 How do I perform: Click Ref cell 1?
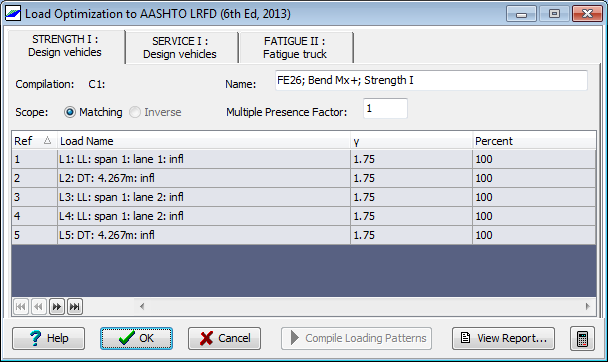tap(35, 159)
